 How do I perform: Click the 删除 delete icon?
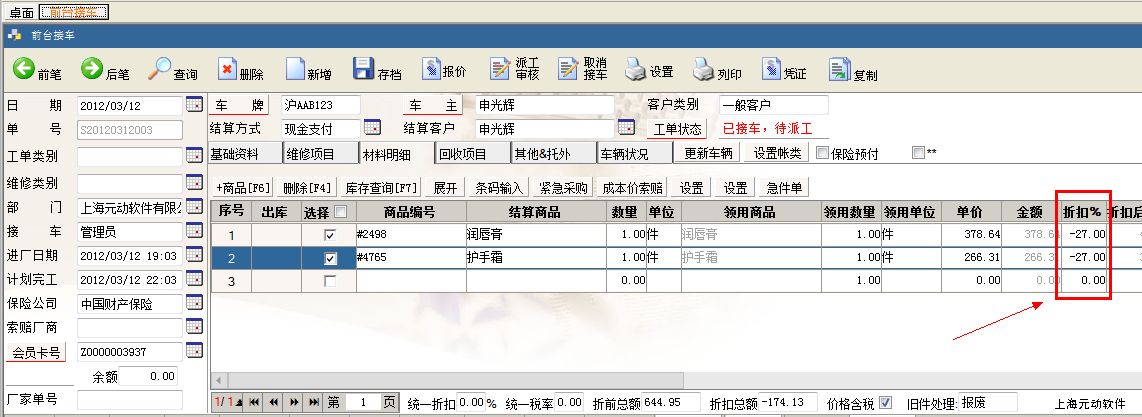227,69
